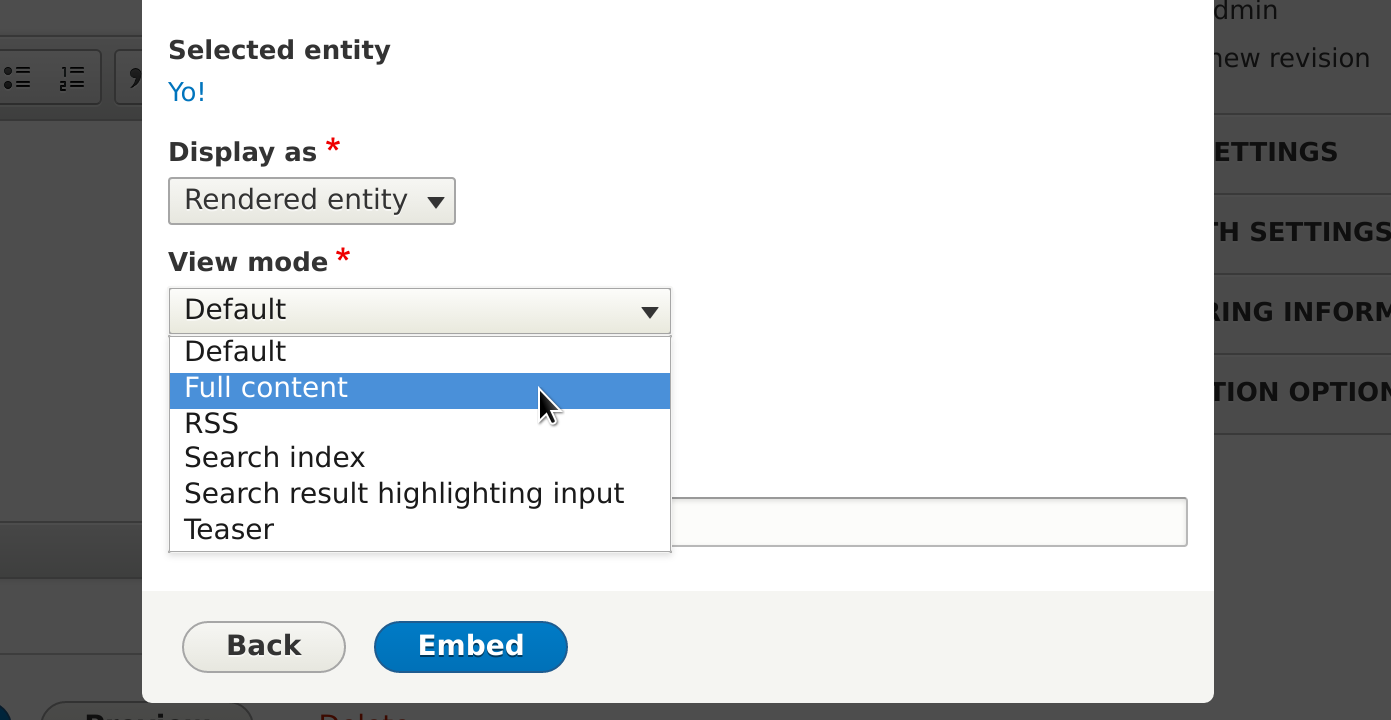Click the blue Embed button

pos(471,646)
